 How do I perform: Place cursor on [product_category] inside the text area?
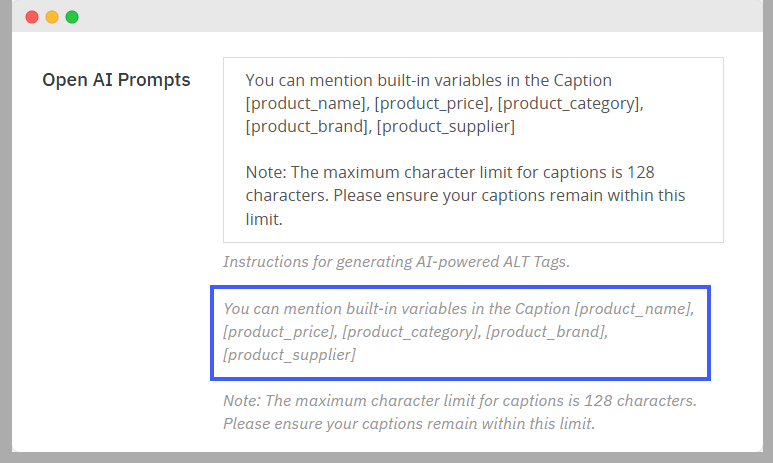click(570, 103)
